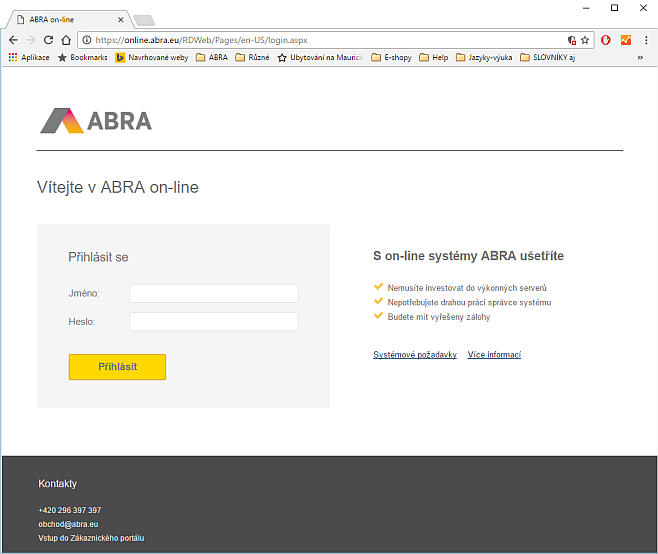The image size is (658, 554).
Task: Click text Budete mít vyřešeny zálohy
Action: coord(439,317)
